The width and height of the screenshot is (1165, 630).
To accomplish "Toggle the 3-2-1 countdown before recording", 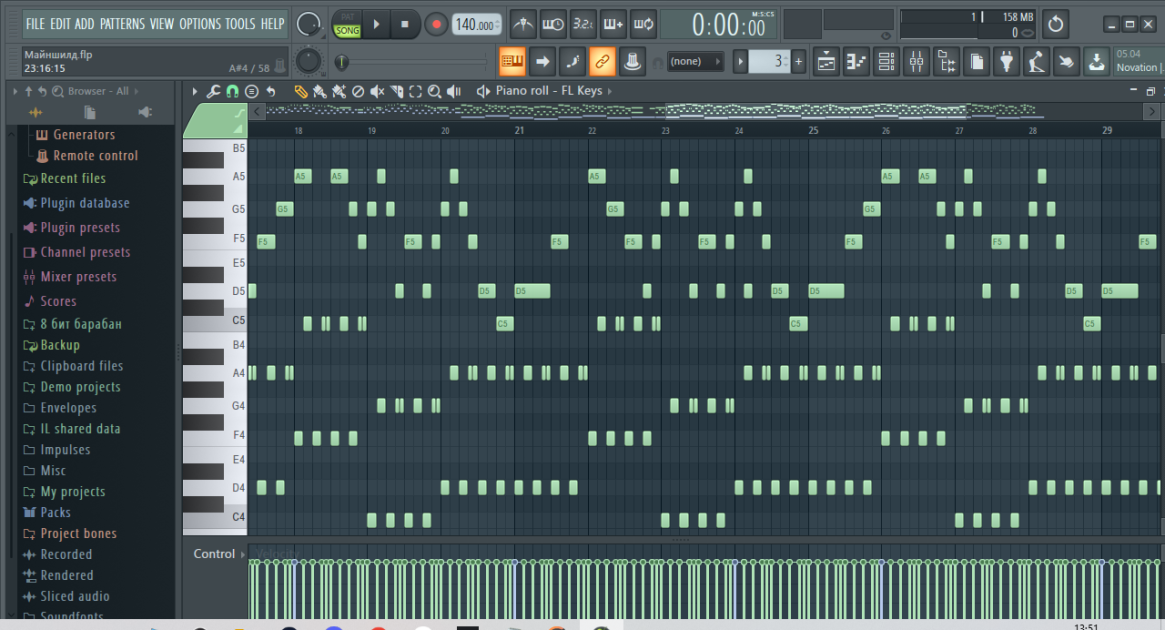I will click(x=582, y=25).
